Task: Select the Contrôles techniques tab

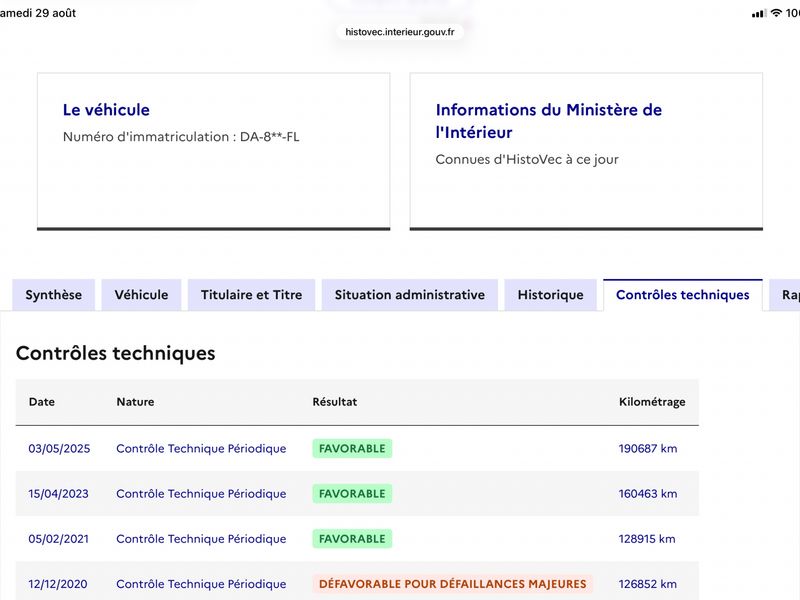Action: tap(683, 295)
